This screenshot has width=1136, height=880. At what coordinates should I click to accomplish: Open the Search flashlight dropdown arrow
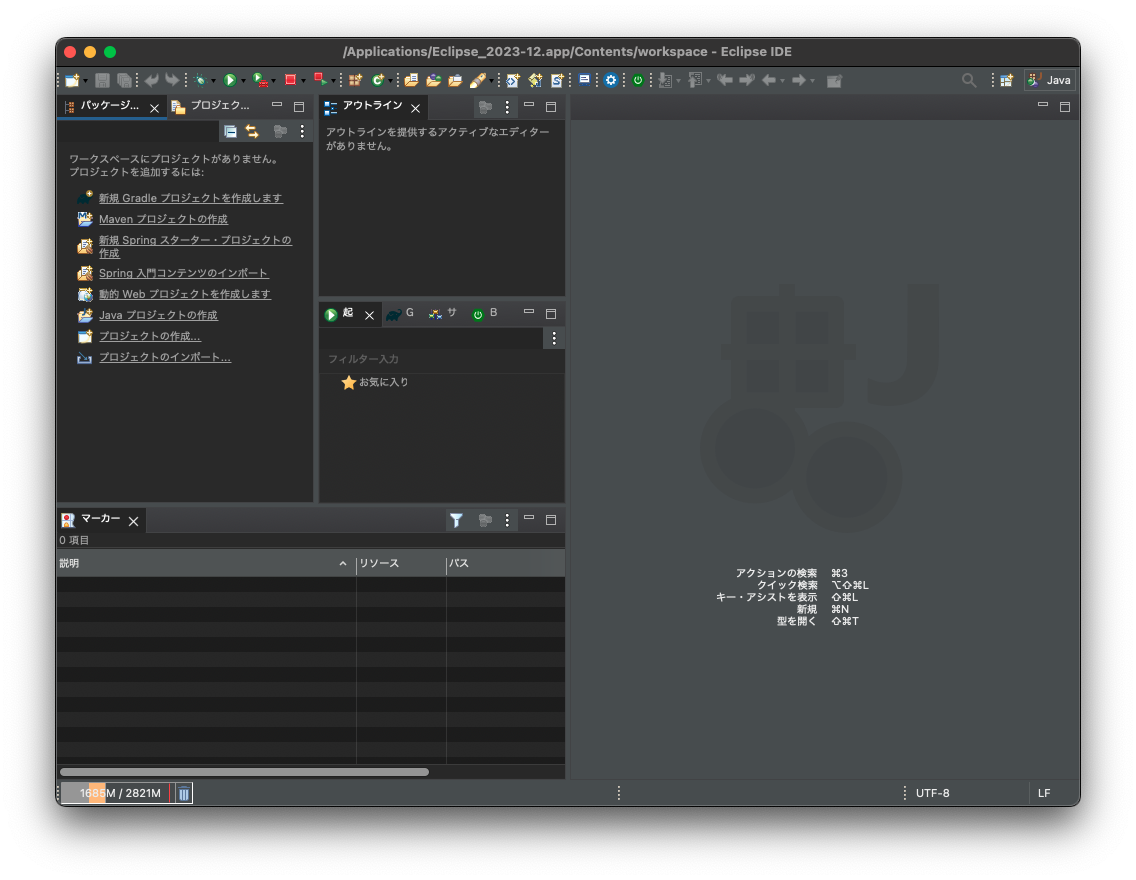tap(490, 81)
